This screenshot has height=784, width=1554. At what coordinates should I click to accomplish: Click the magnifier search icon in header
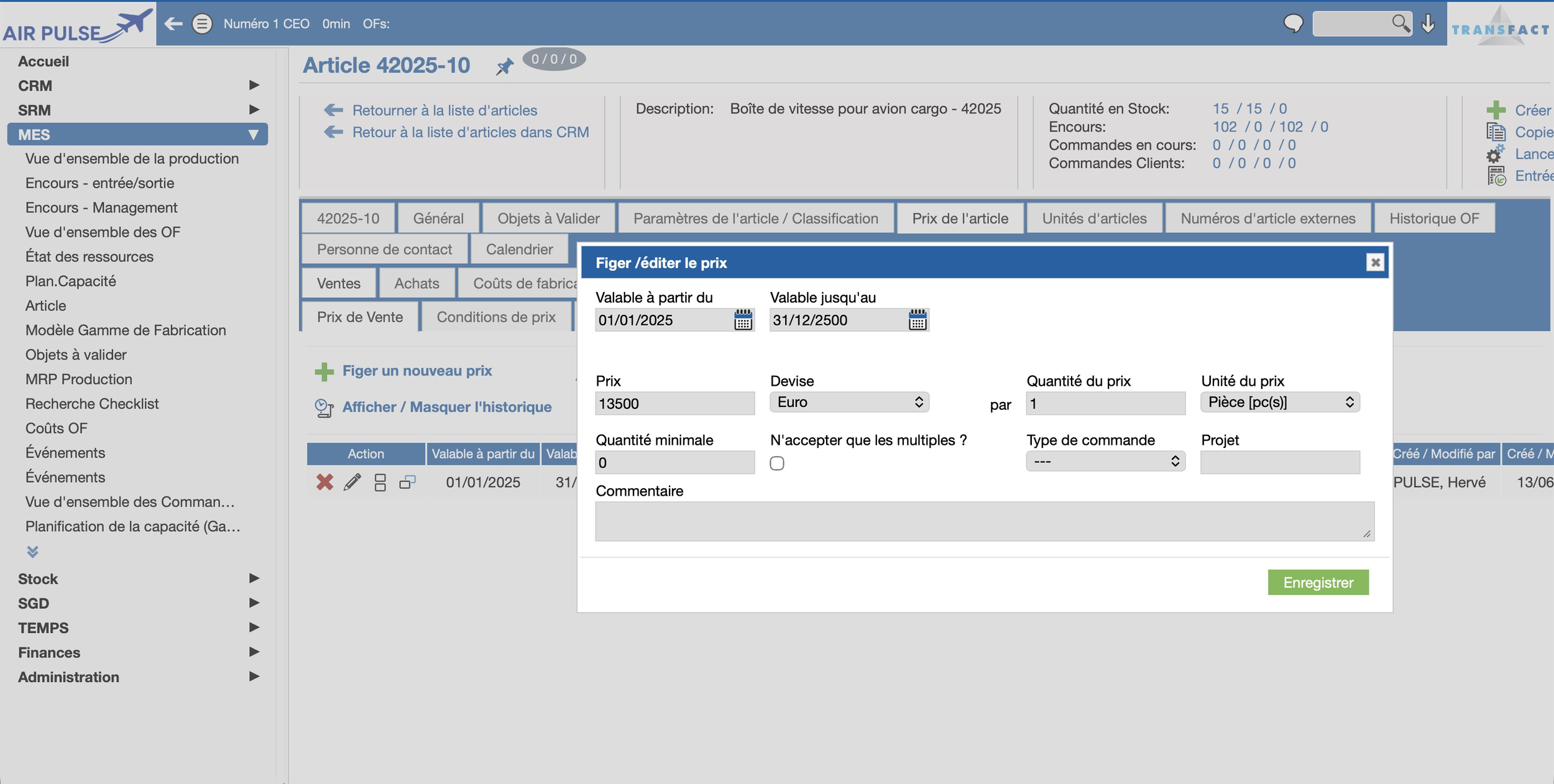(1400, 24)
